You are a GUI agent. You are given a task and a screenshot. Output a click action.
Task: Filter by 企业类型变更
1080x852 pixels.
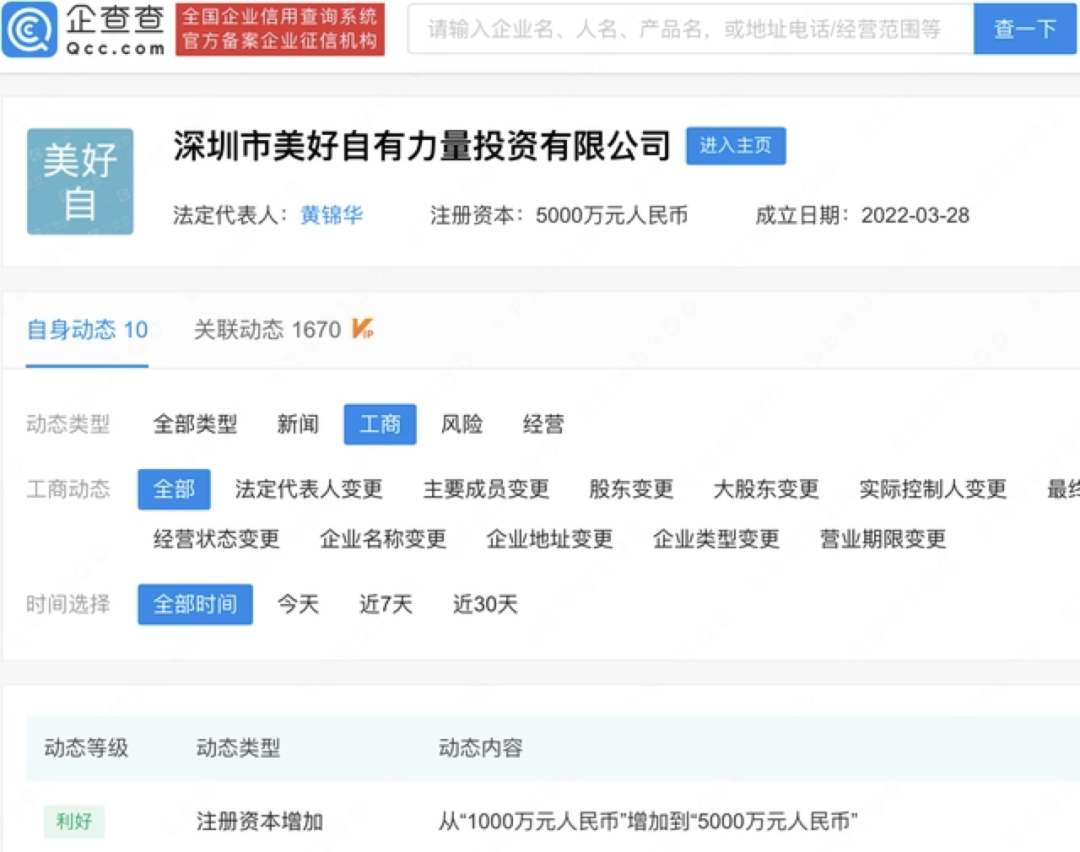click(716, 539)
